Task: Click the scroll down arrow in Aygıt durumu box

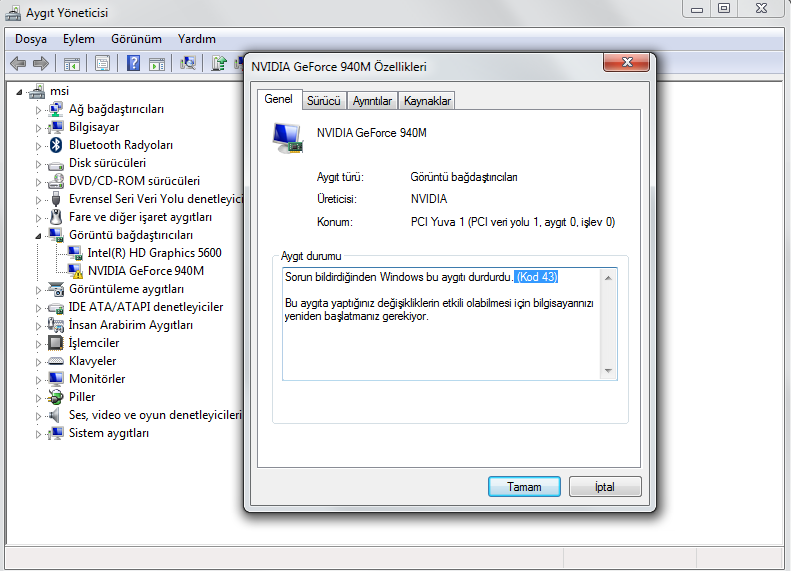Action: pyautogui.click(x=608, y=371)
